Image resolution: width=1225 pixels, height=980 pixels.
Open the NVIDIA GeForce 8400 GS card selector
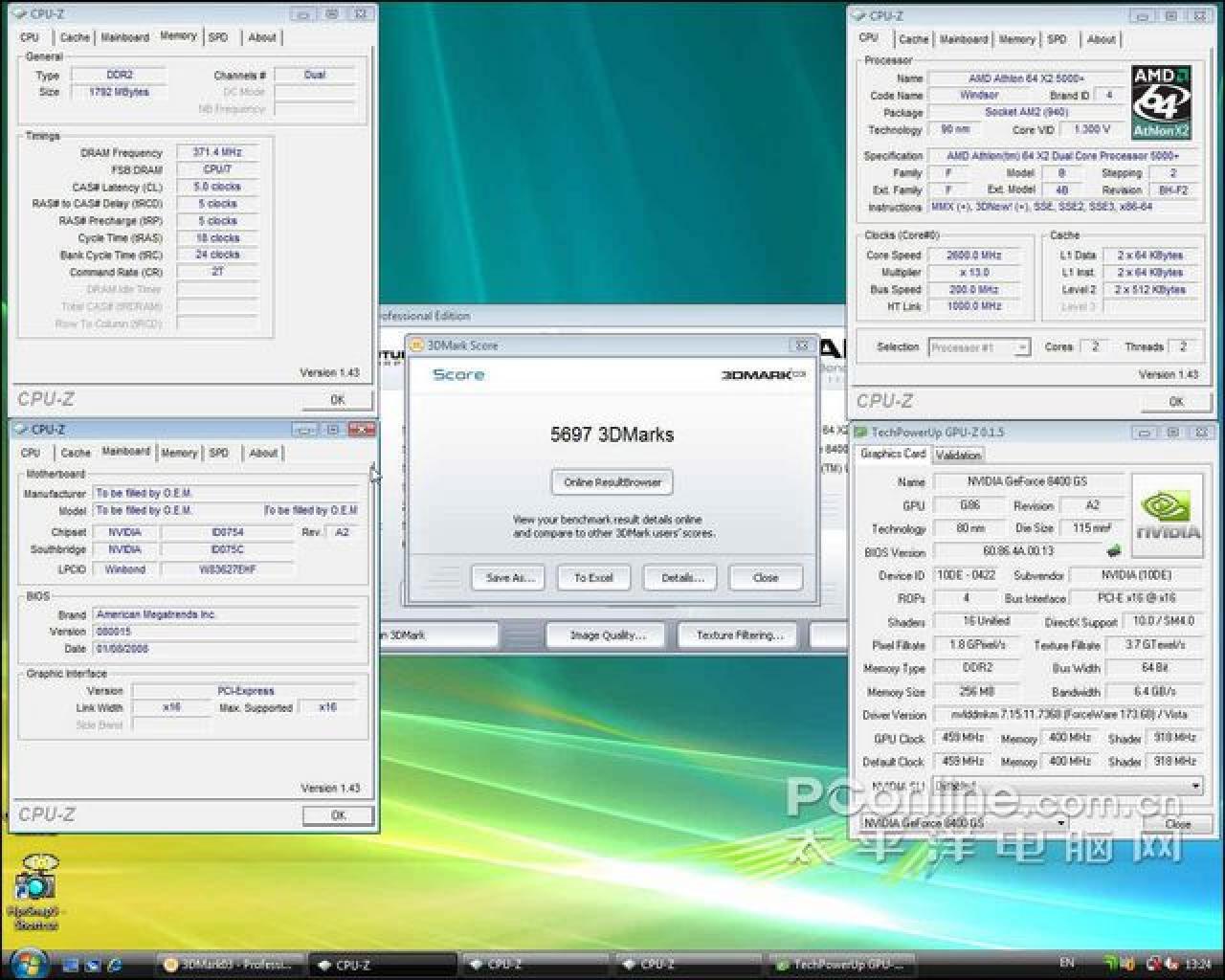(x=964, y=823)
